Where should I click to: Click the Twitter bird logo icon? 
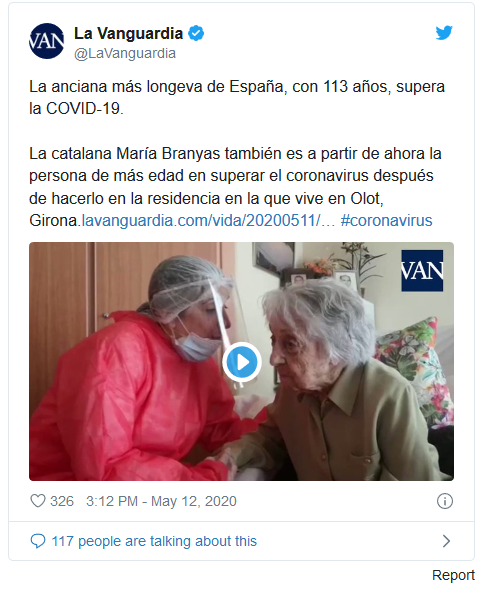pyautogui.click(x=444, y=33)
